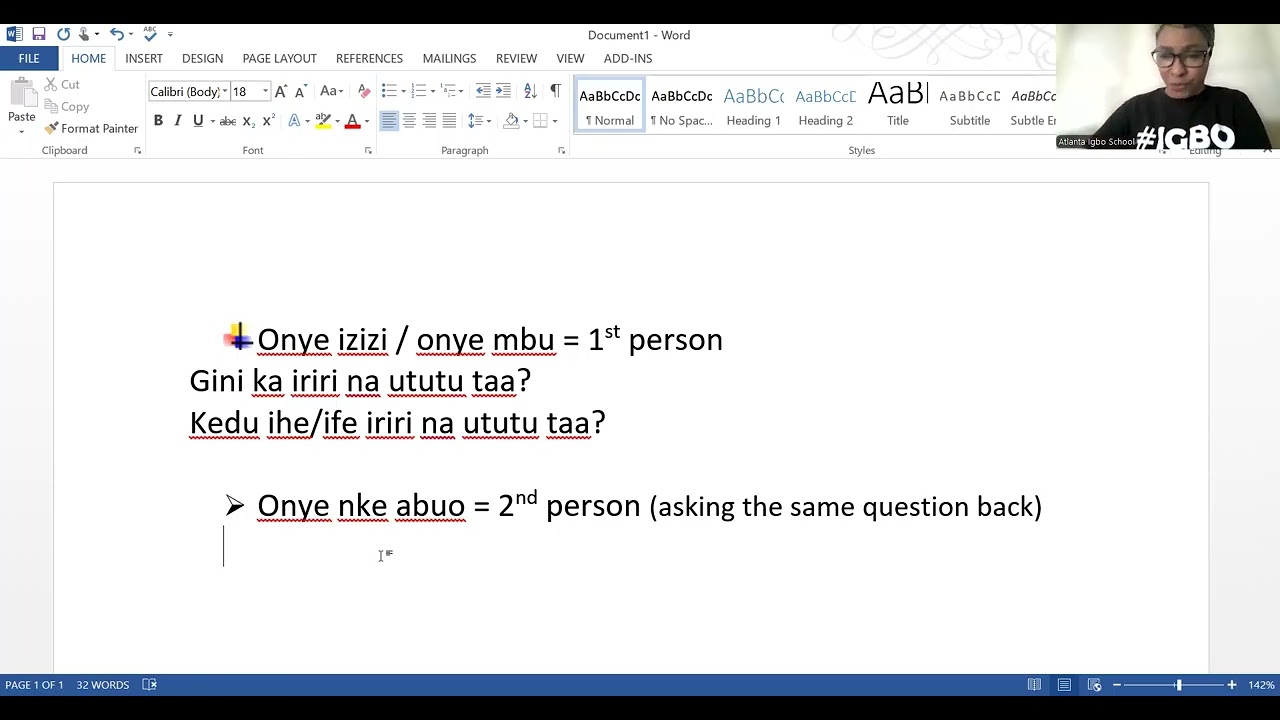The width and height of the screenshot is (1280, 720).
Task: Apply Title style
Action: tap(898, 106)
